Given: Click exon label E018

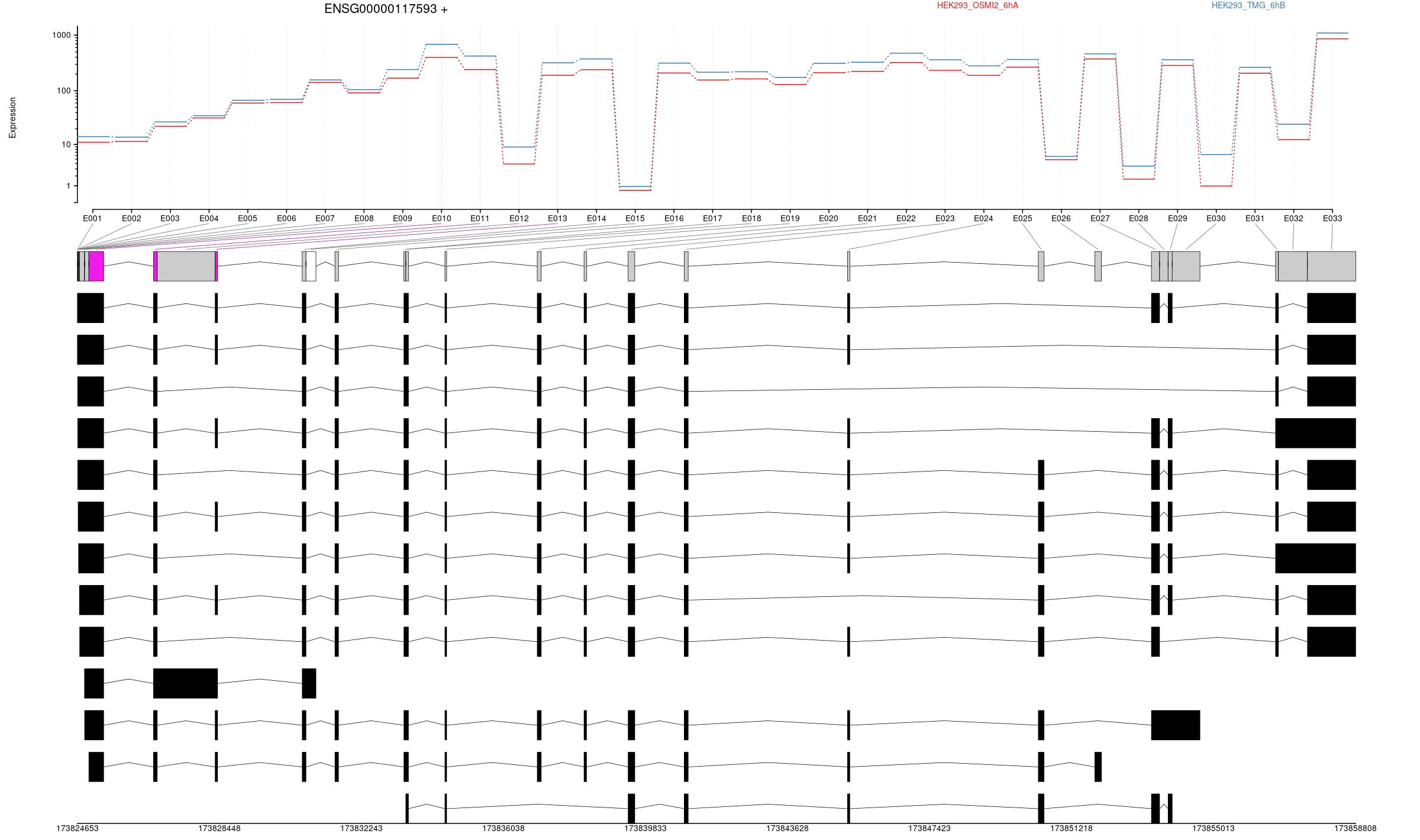Looking at the screenshot, I should [751, 218].
